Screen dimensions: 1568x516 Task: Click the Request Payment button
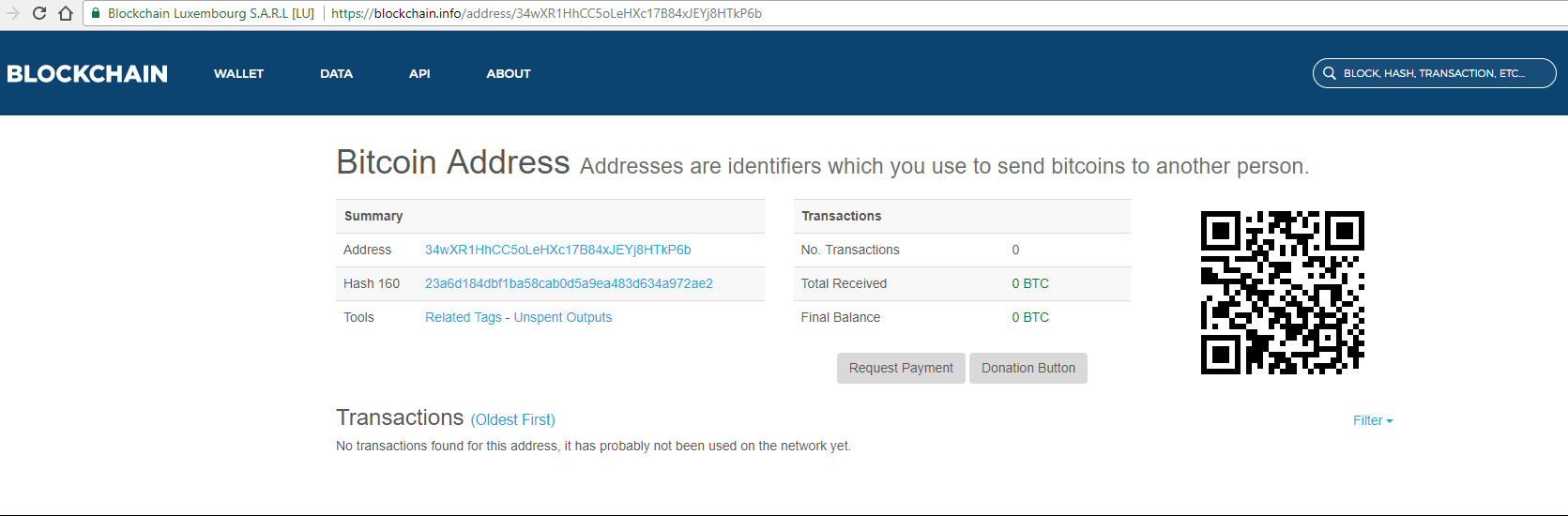click(x=901, y=368)
